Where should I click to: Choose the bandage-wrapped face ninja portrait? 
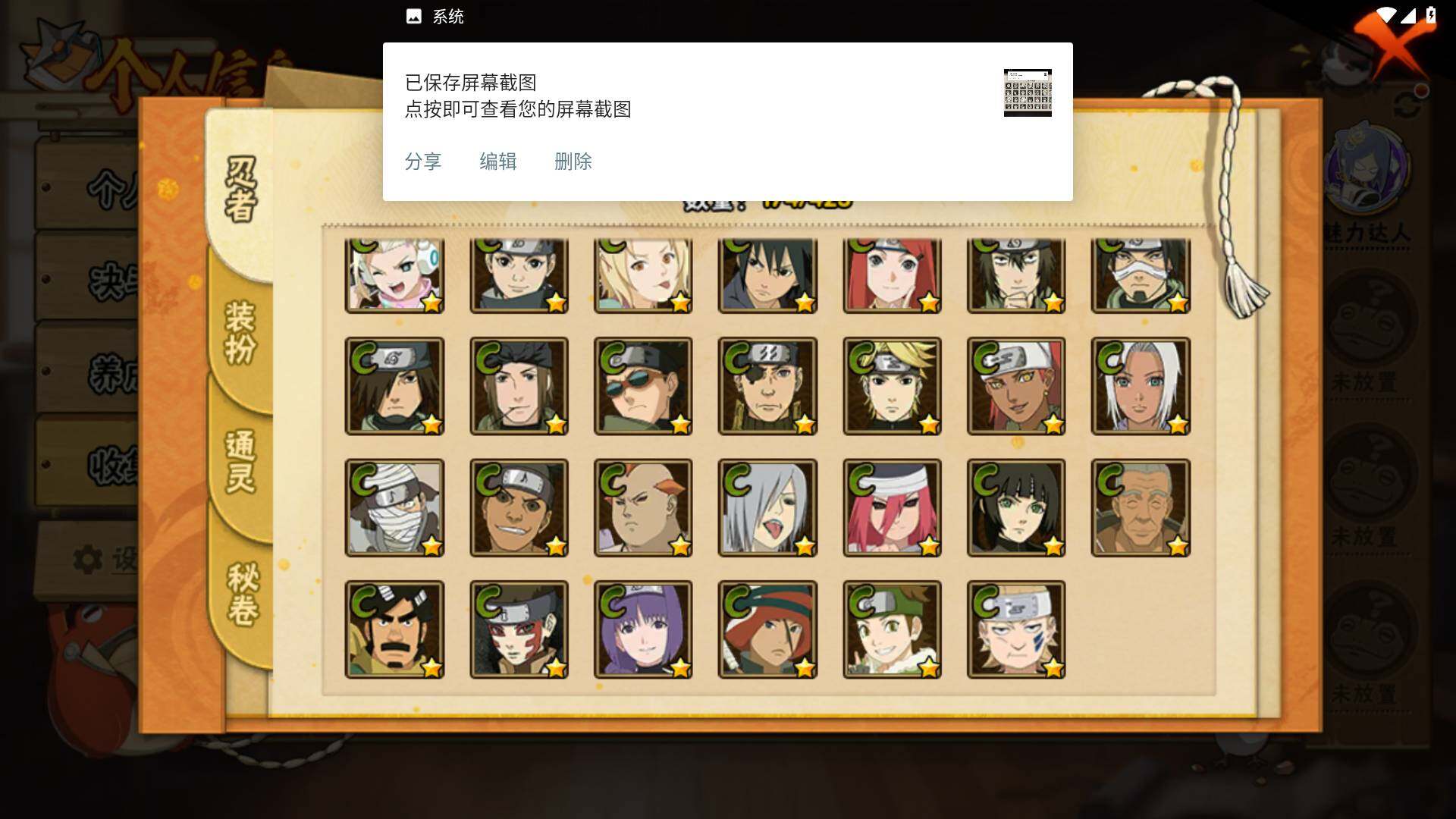point(394,507)
